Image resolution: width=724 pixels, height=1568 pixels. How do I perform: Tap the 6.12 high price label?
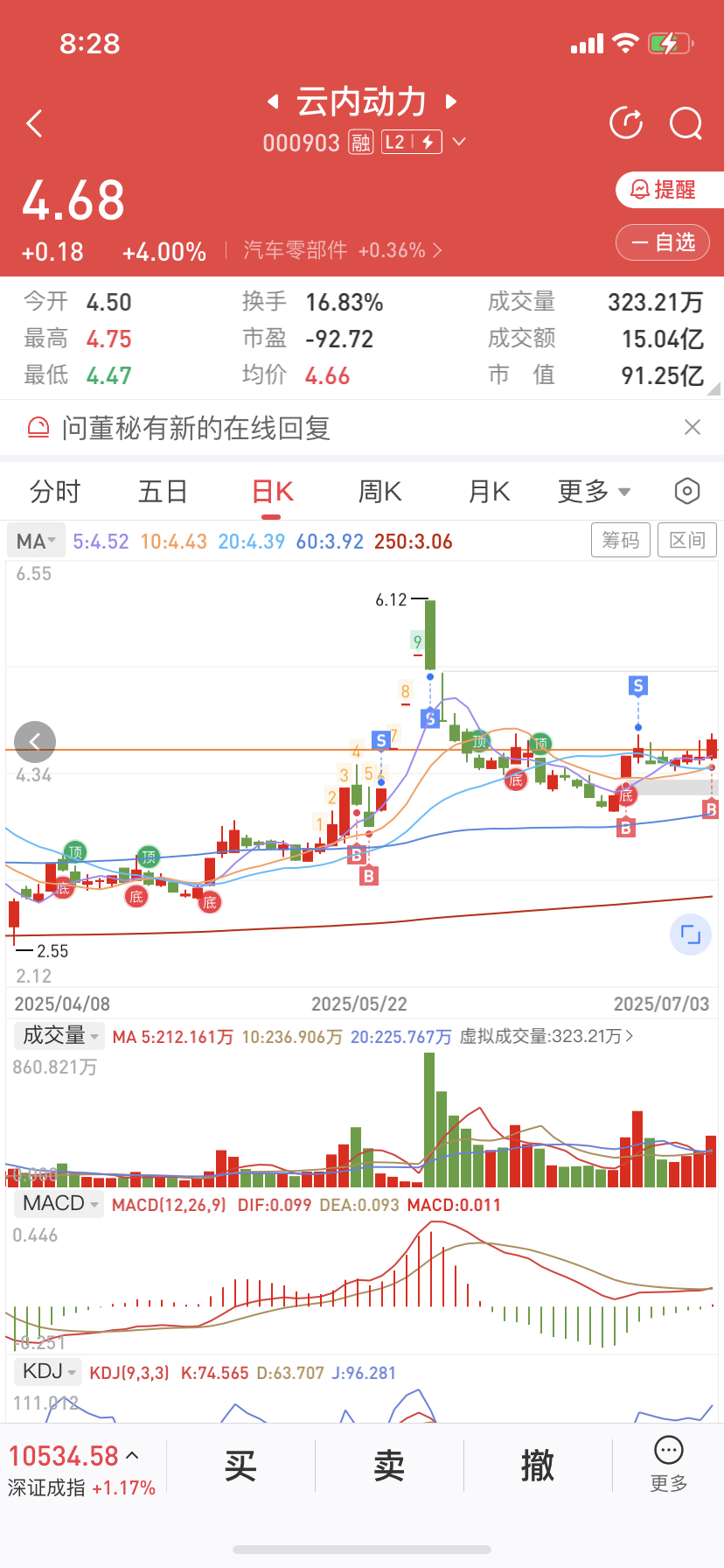(x=391, y=599)
